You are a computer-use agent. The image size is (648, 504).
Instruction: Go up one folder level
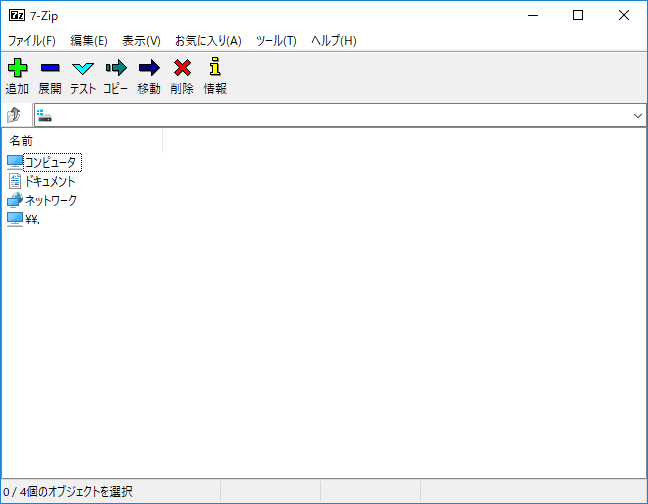coord(14,115)
